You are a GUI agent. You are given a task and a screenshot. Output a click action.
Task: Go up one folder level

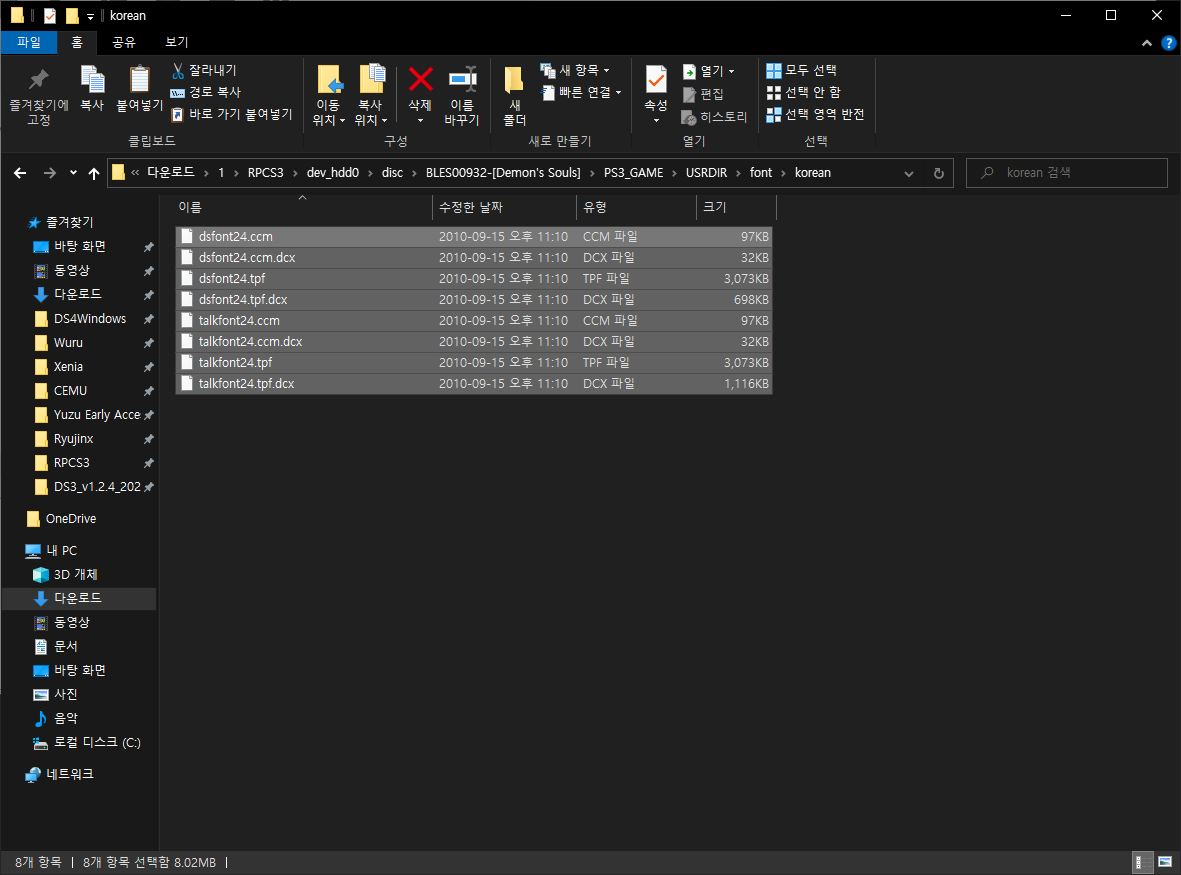93,173
